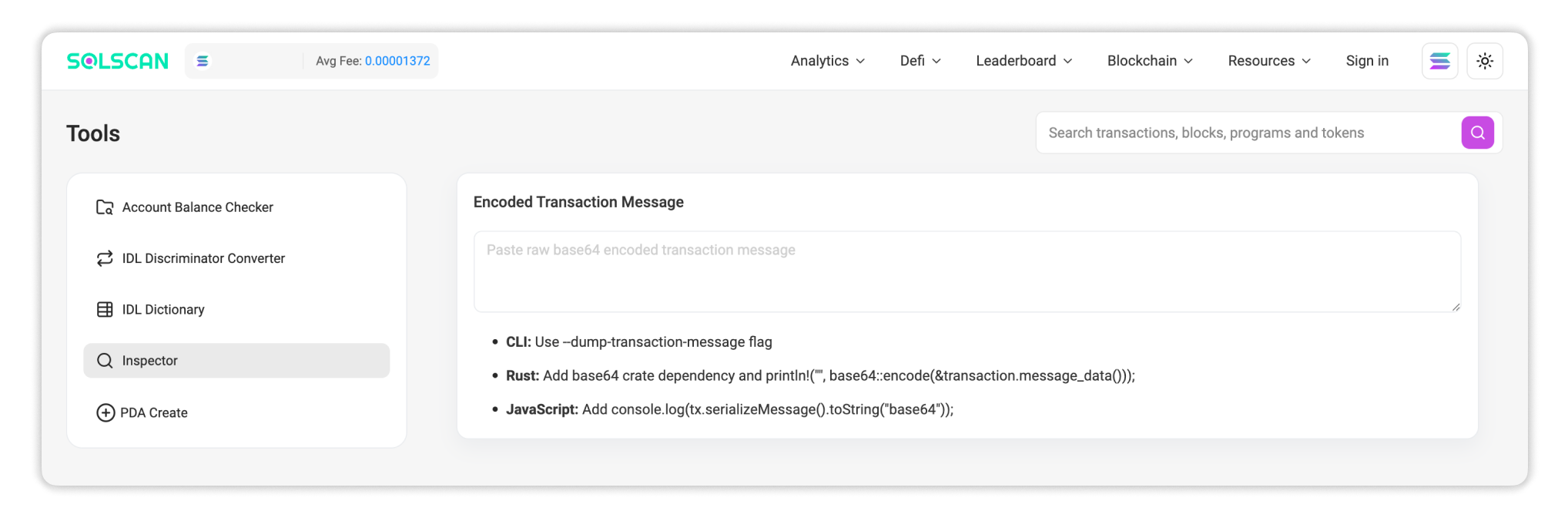Open the Resources menu
The image size is (1568, 518).
point(1269,61)
